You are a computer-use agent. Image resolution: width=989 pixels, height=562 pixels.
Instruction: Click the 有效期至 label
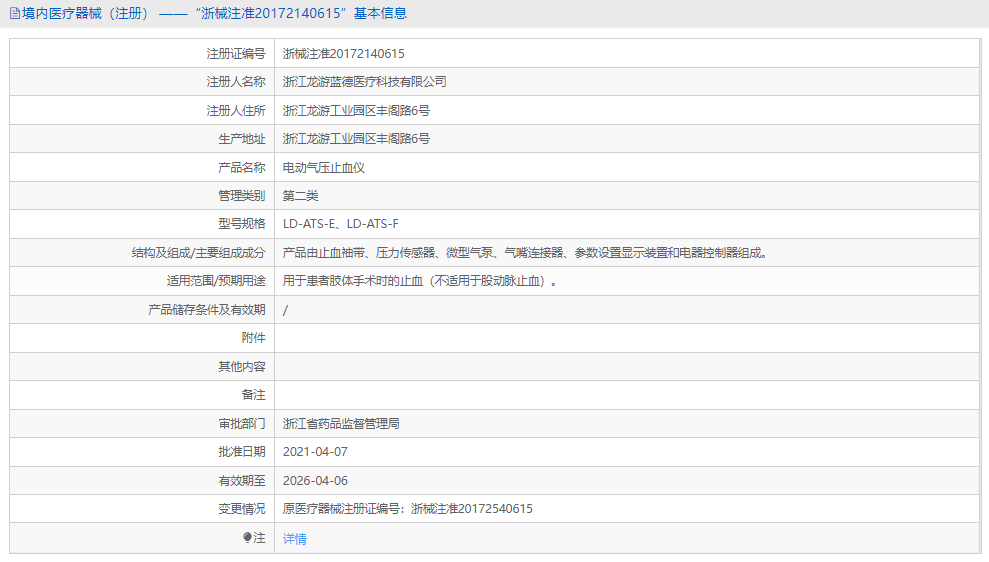click(x=242, y=481)
